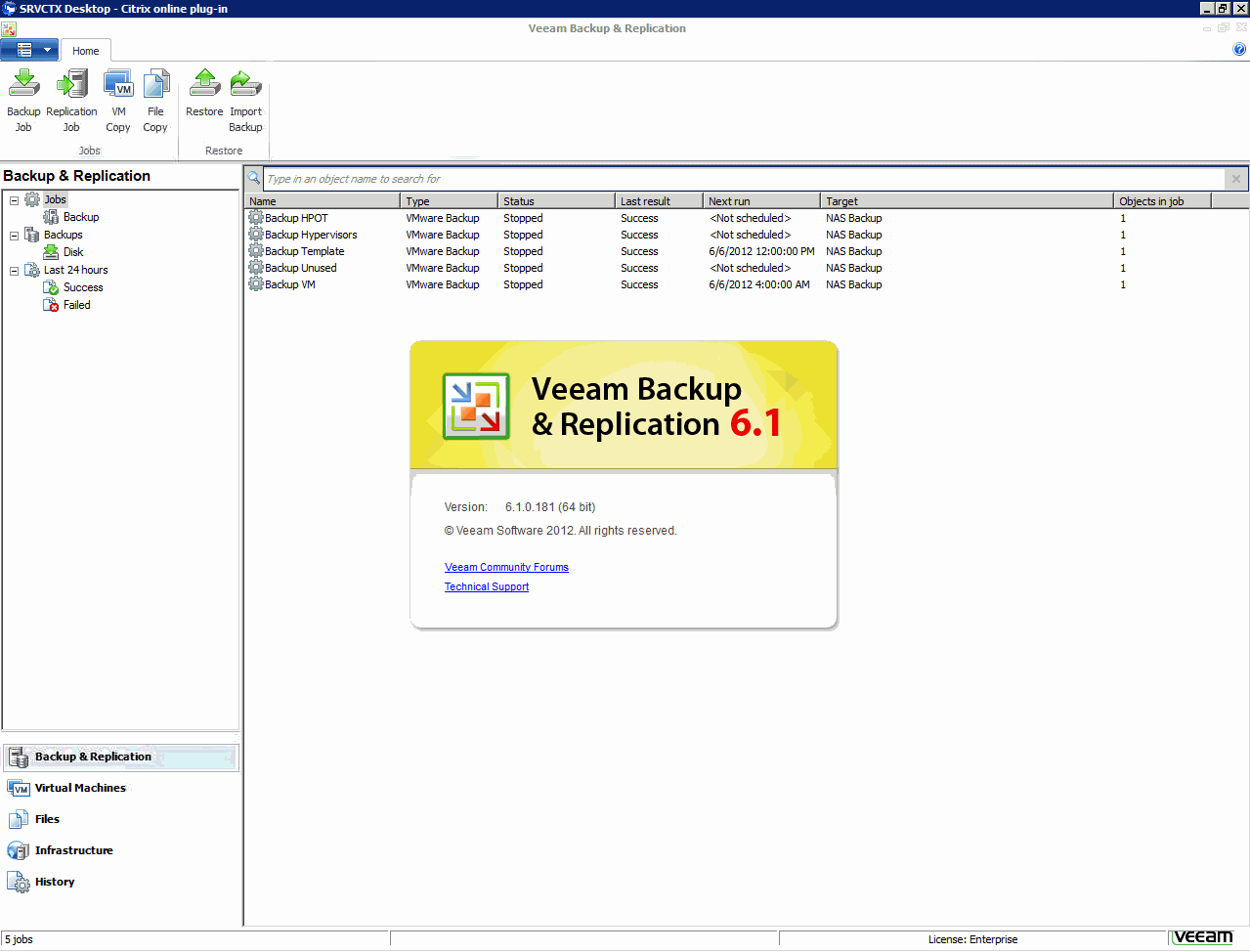
Task: Select the Success tree item
Action: (x=83, y=287)
